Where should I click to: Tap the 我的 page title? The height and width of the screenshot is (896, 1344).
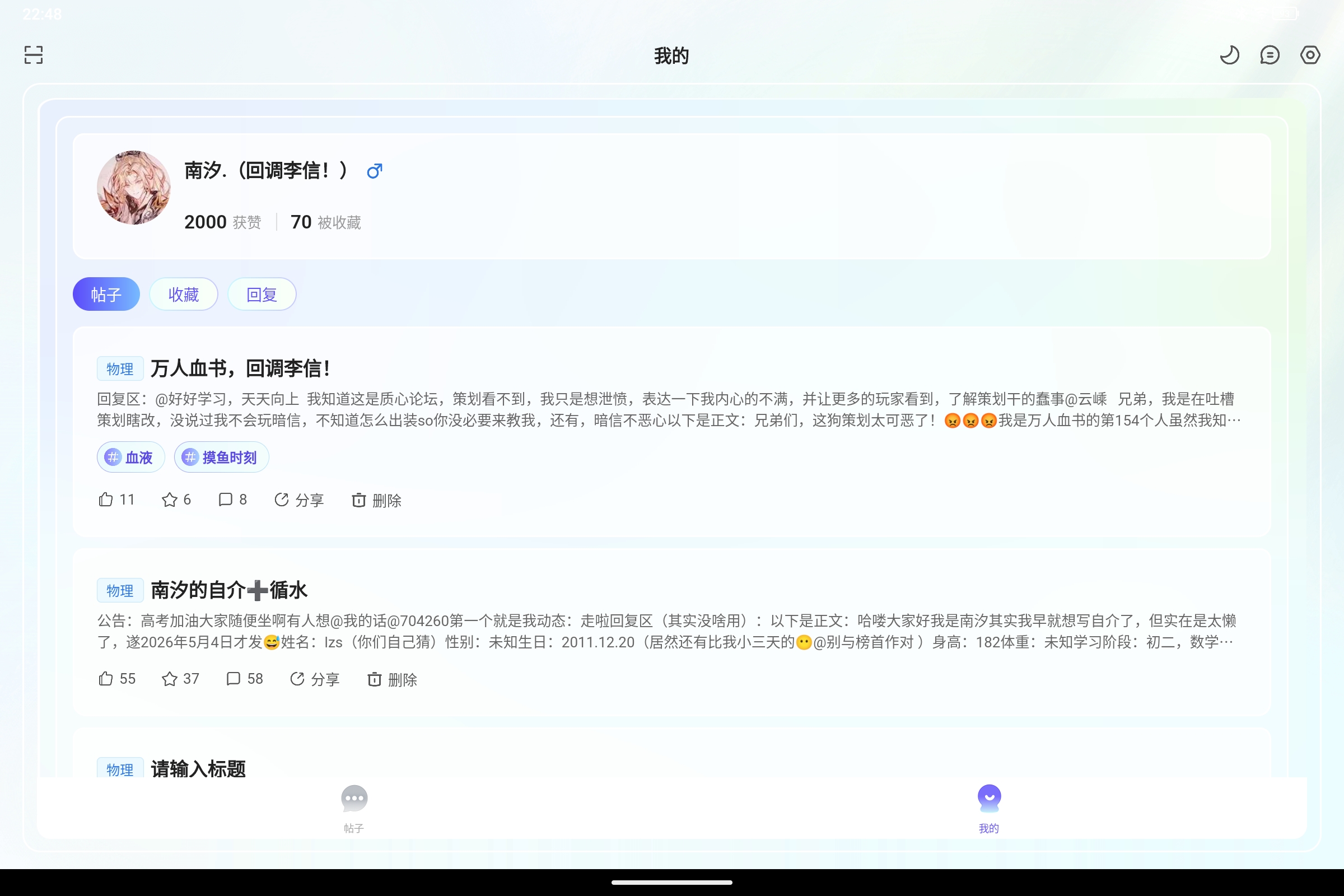coord(671,55)
